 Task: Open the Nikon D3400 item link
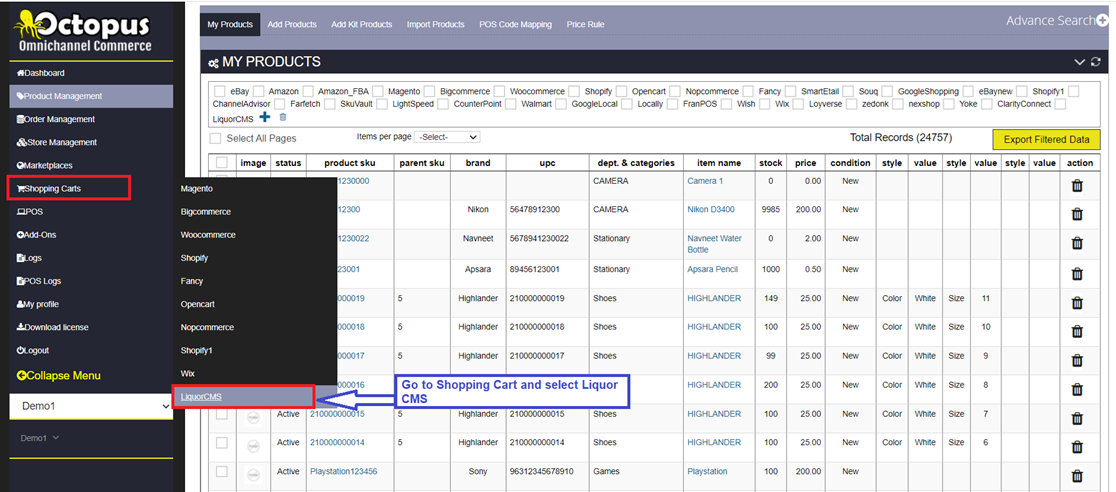(x=711, y=209)
